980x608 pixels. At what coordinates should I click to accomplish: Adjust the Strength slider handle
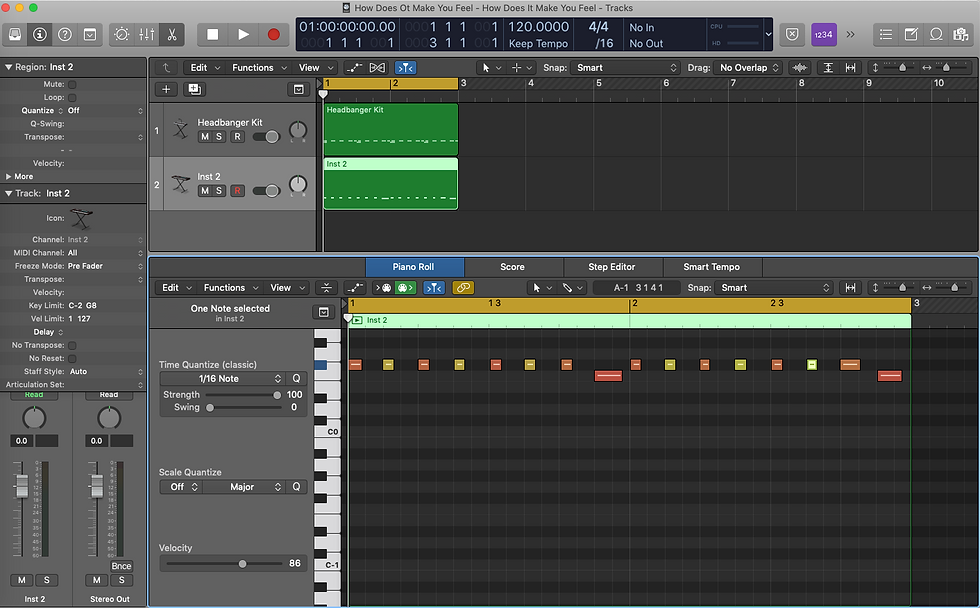click(x=277, y=395)
